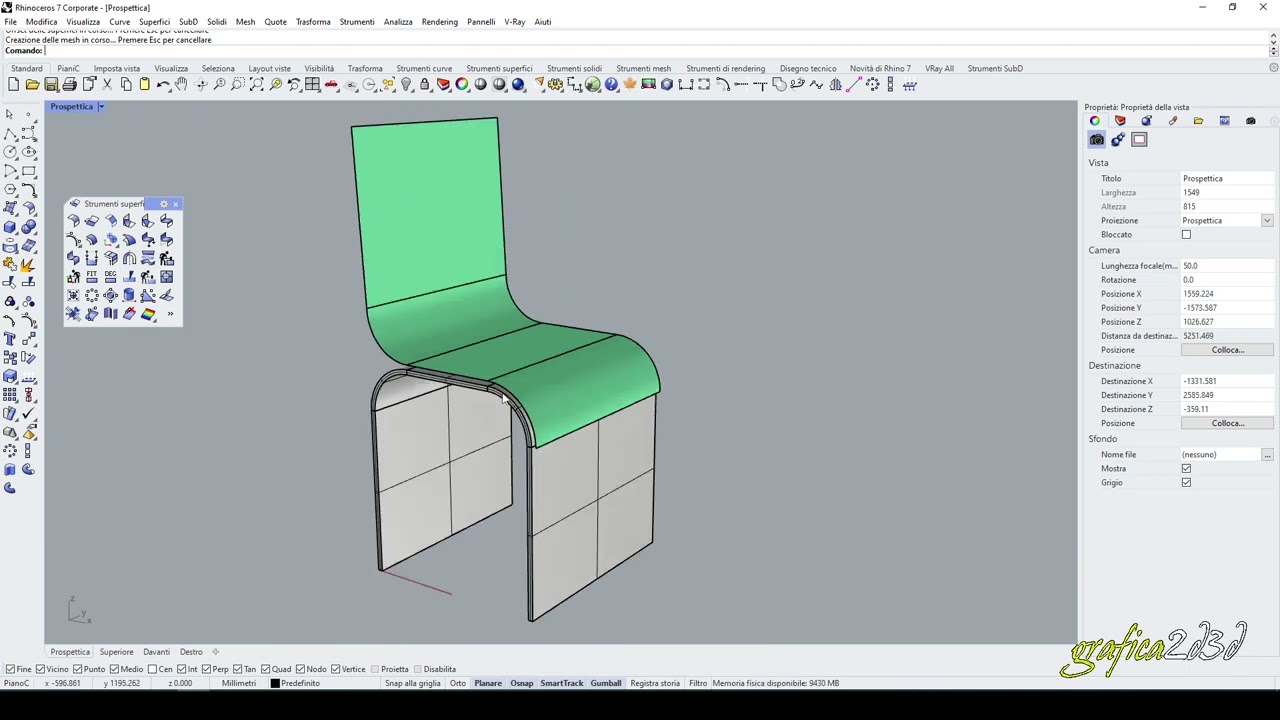The width and height of the screenshot is (1280, 720).
Task: Enable the Cen osnap checkbox
Action: coord(153,669)
